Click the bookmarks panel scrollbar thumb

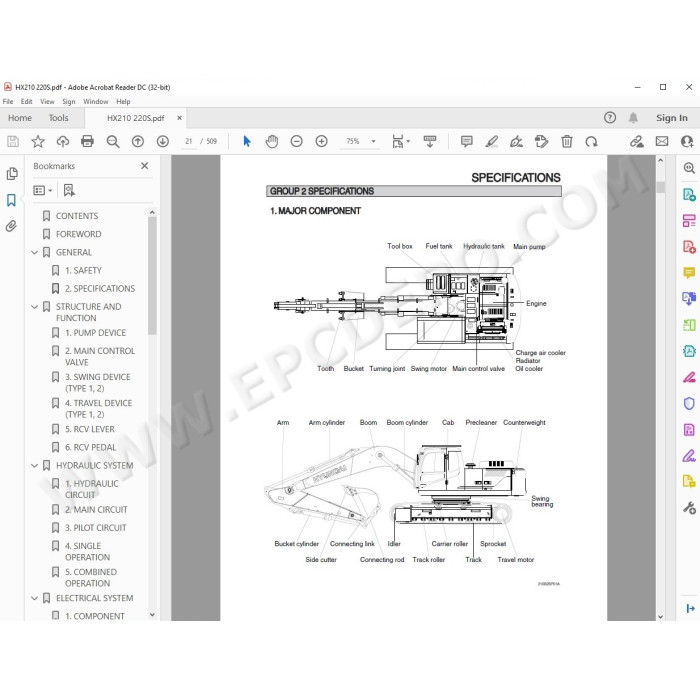click(152, 275)
